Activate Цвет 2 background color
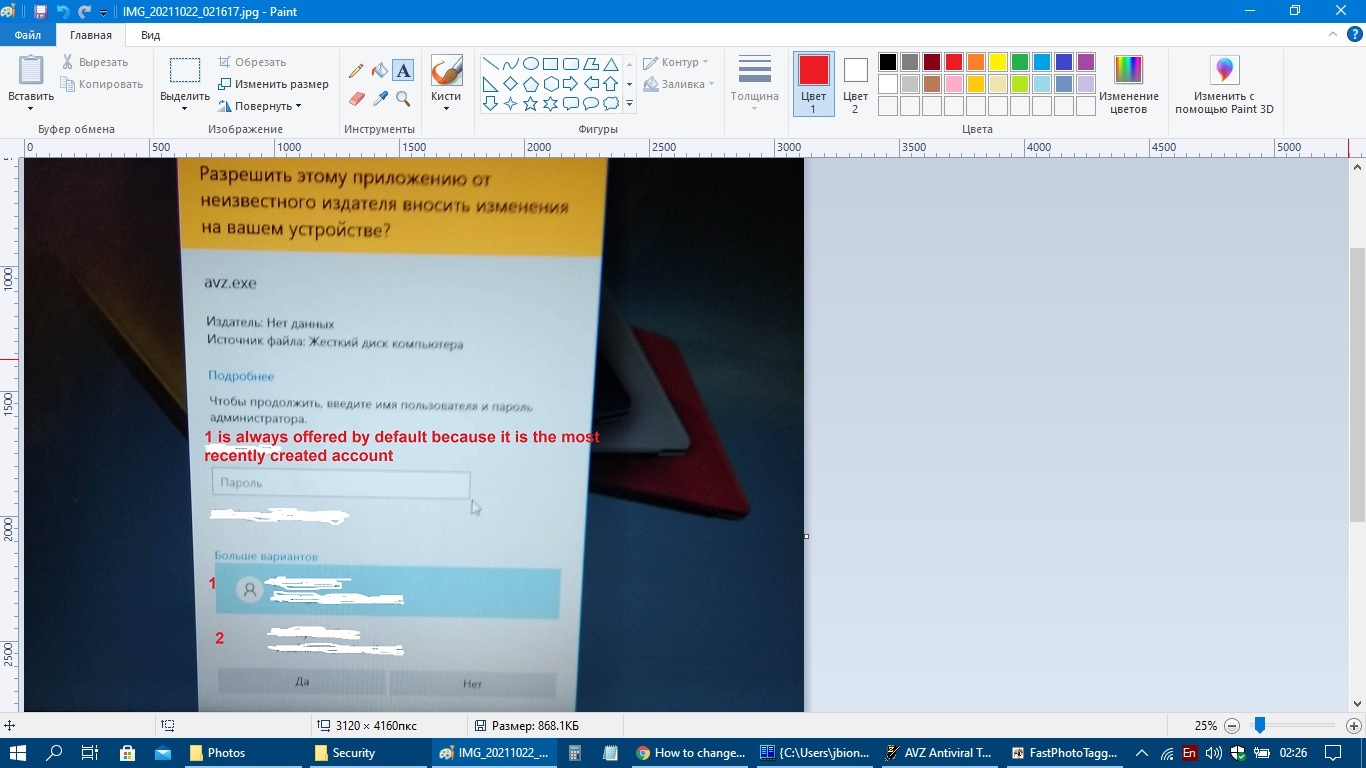 click(x=855, y=84)
